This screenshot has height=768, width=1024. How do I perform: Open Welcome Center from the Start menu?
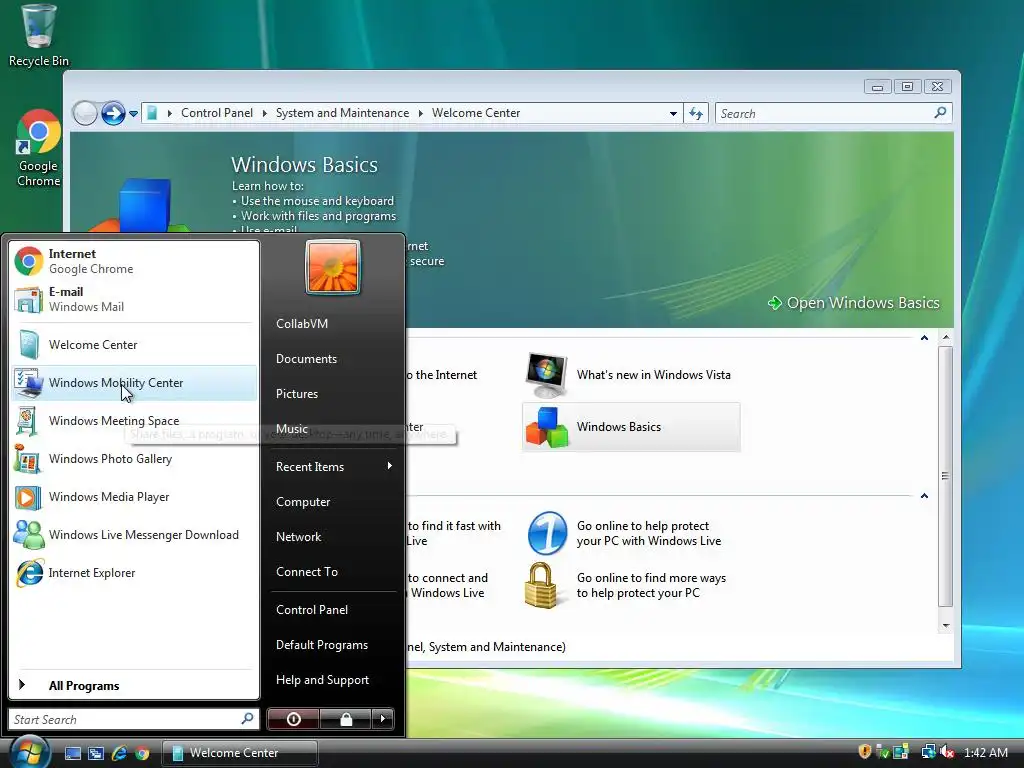click(x=134, y=345)
